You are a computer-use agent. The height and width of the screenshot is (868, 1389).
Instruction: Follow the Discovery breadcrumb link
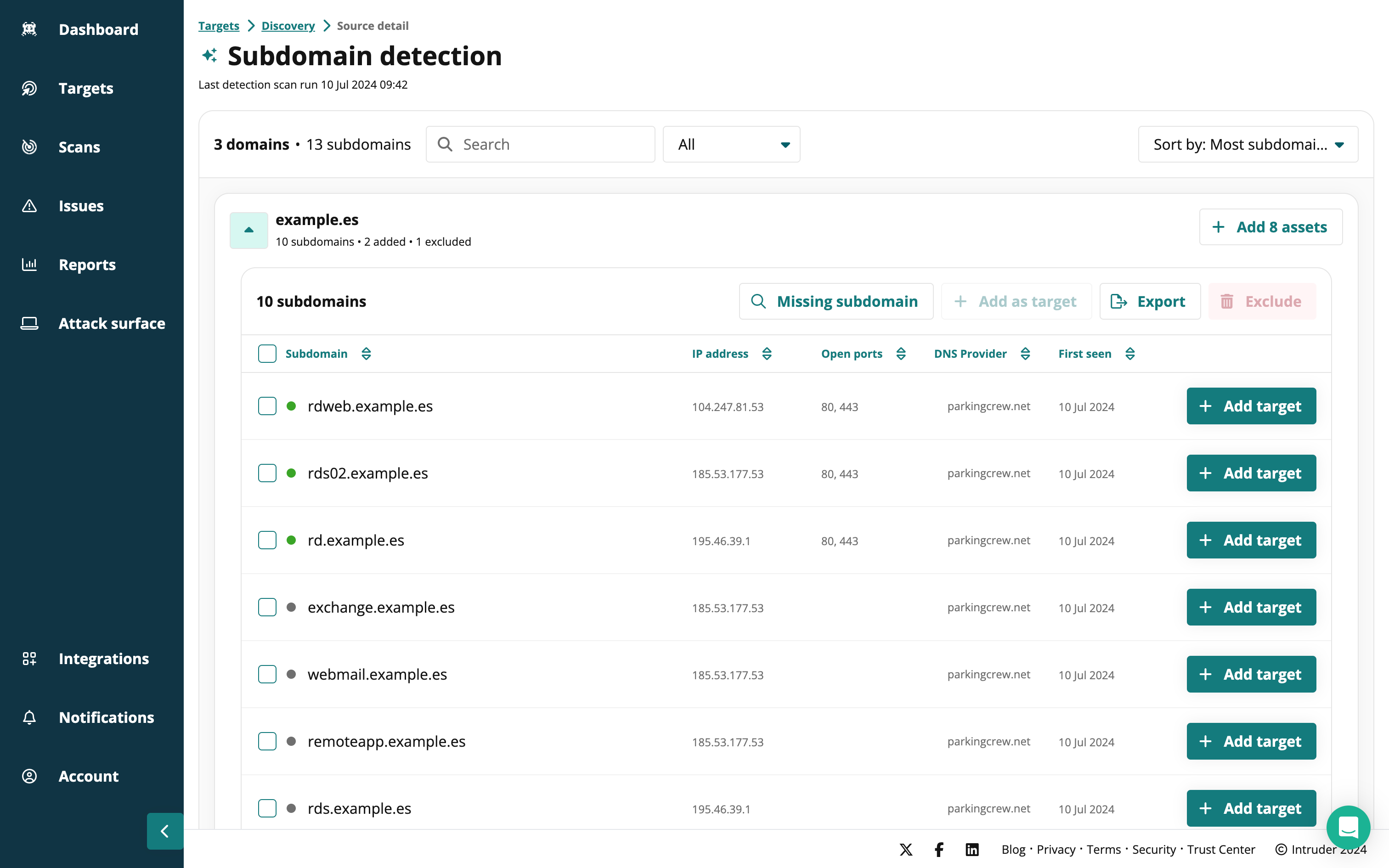click(288, 26)
